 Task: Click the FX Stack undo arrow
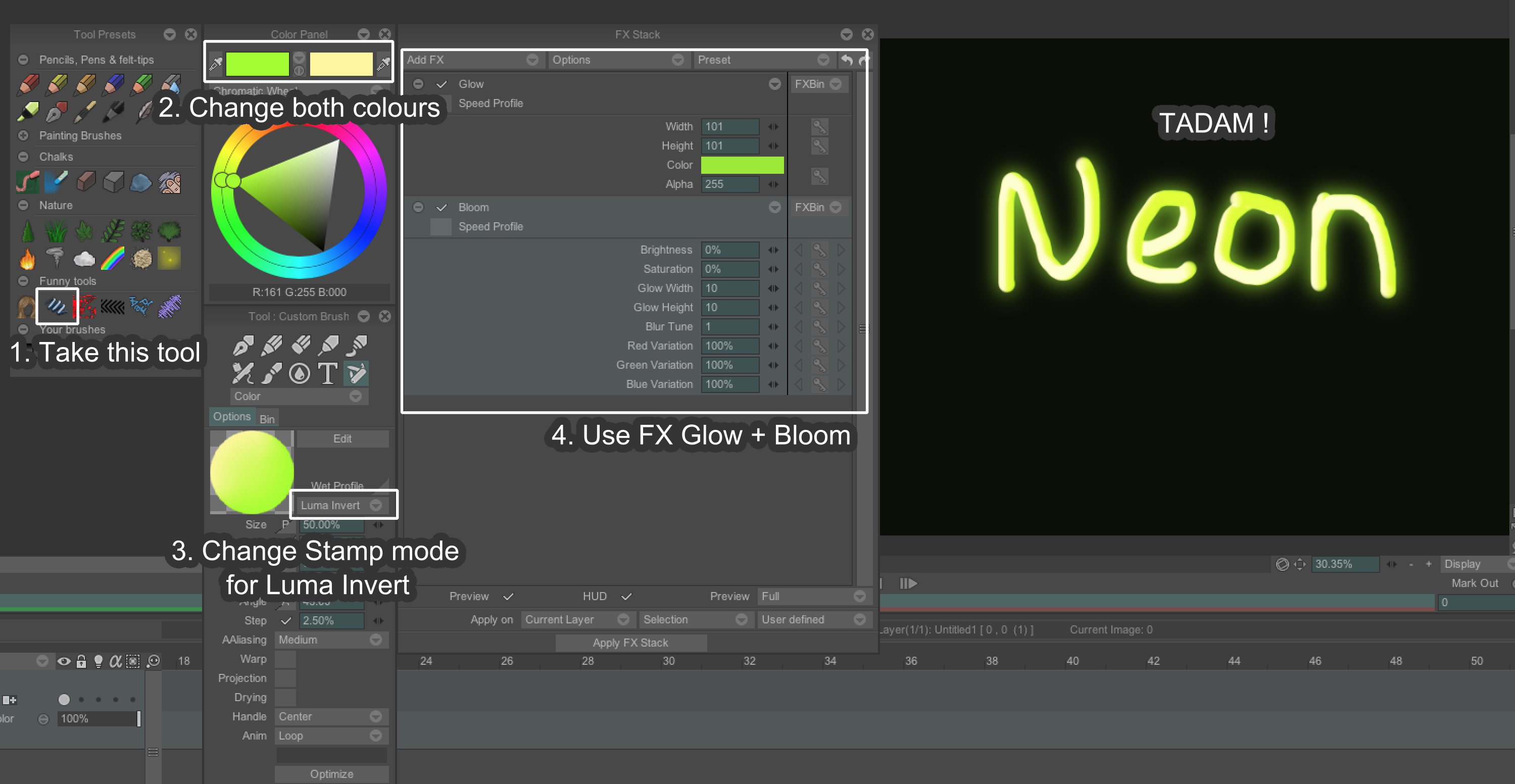(847, 60)
